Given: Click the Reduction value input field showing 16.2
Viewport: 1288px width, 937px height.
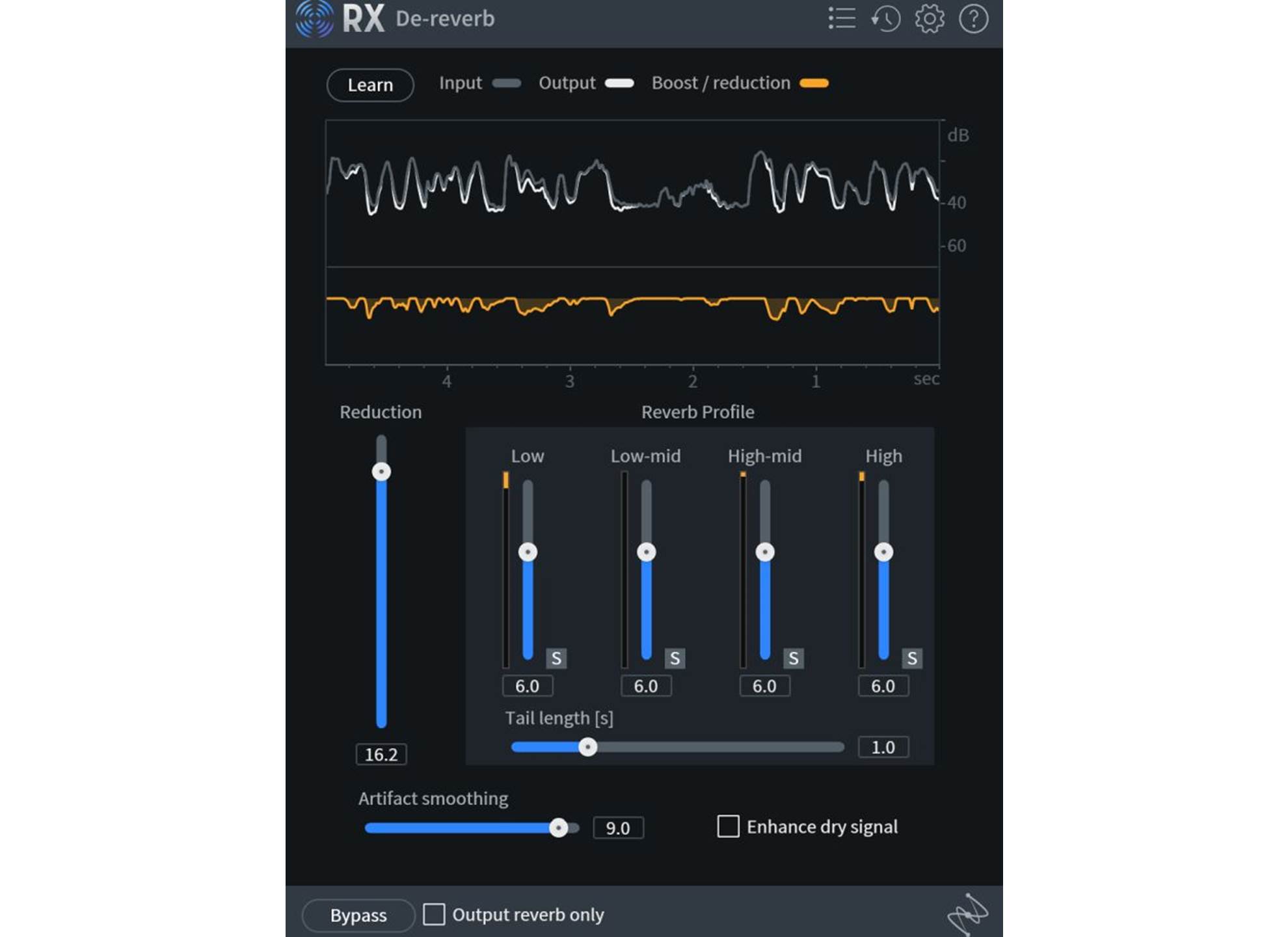Looking at the screenshot, I should pos(381,753).
